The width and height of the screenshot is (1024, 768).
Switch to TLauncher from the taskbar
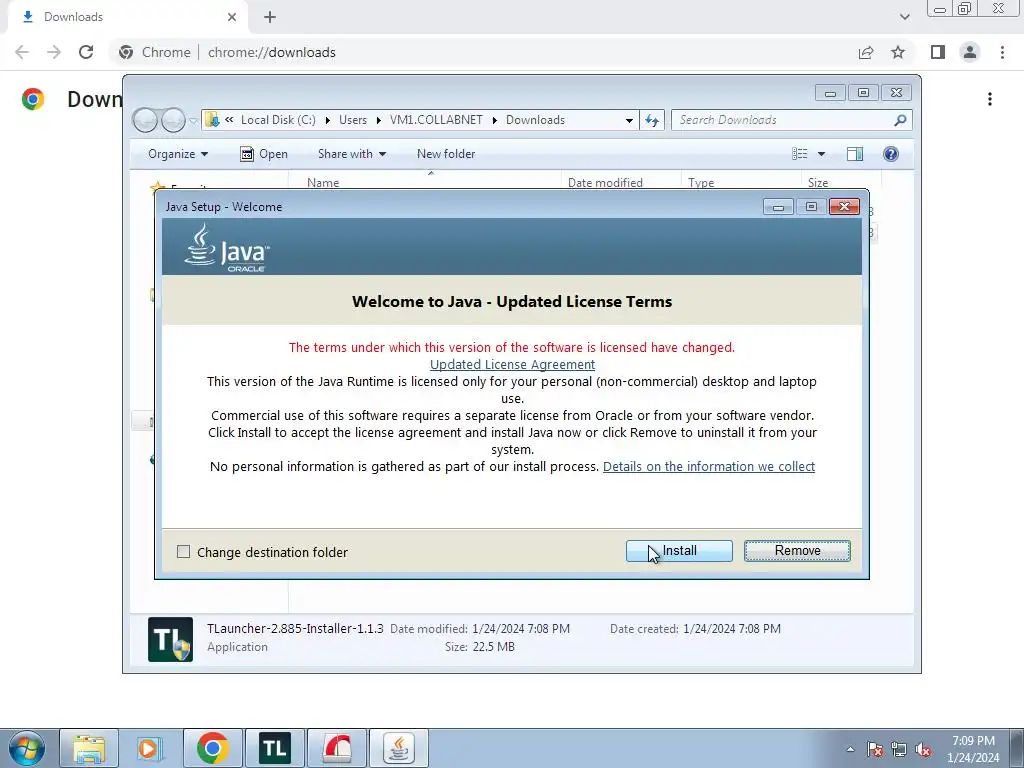click(274, 748)
